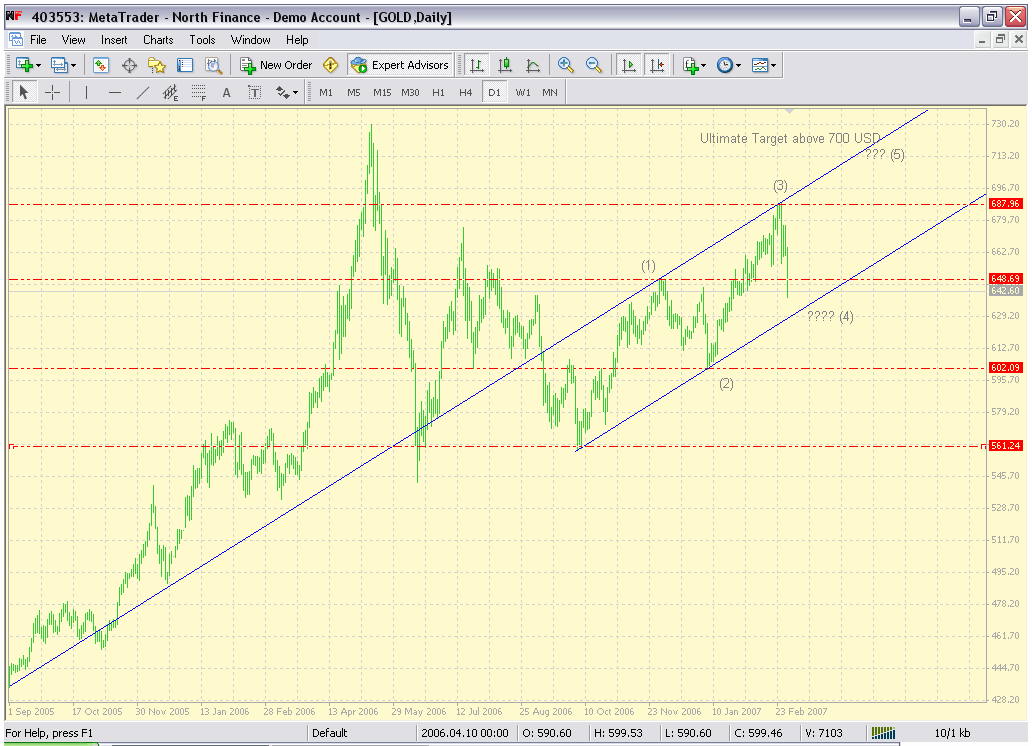This screenshot has height=746, width=1032.
Task: Toggle the Navigator folder-star icon
Action: pos(157,65)
